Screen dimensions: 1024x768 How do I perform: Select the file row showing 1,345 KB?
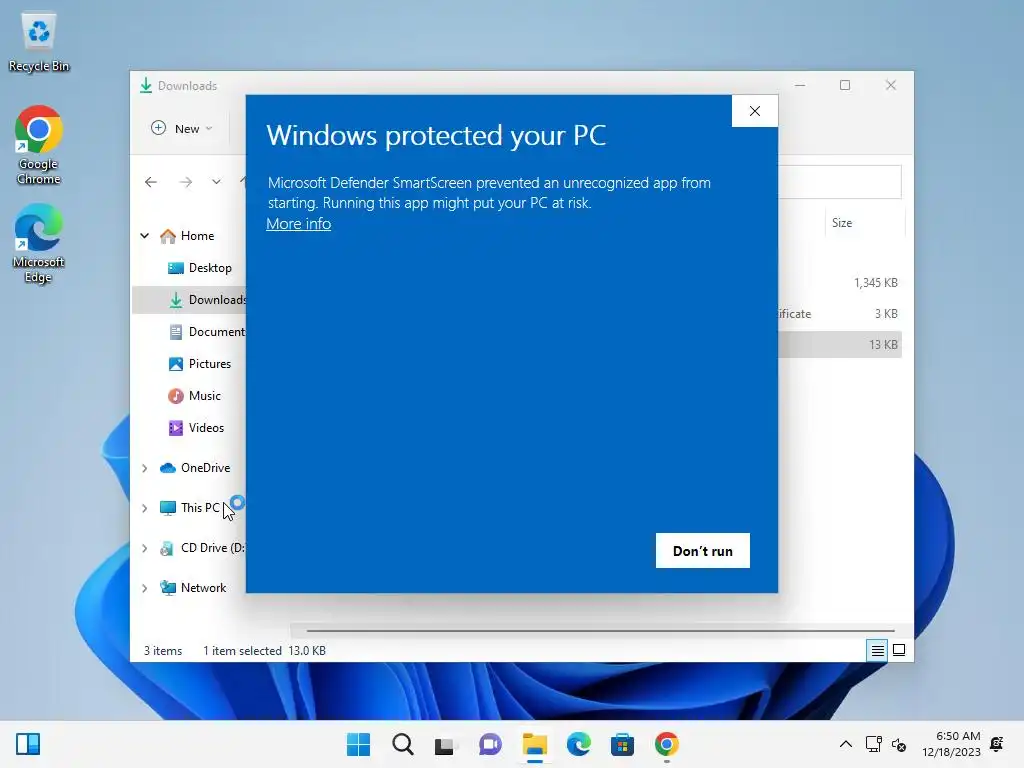click(840, 283)
